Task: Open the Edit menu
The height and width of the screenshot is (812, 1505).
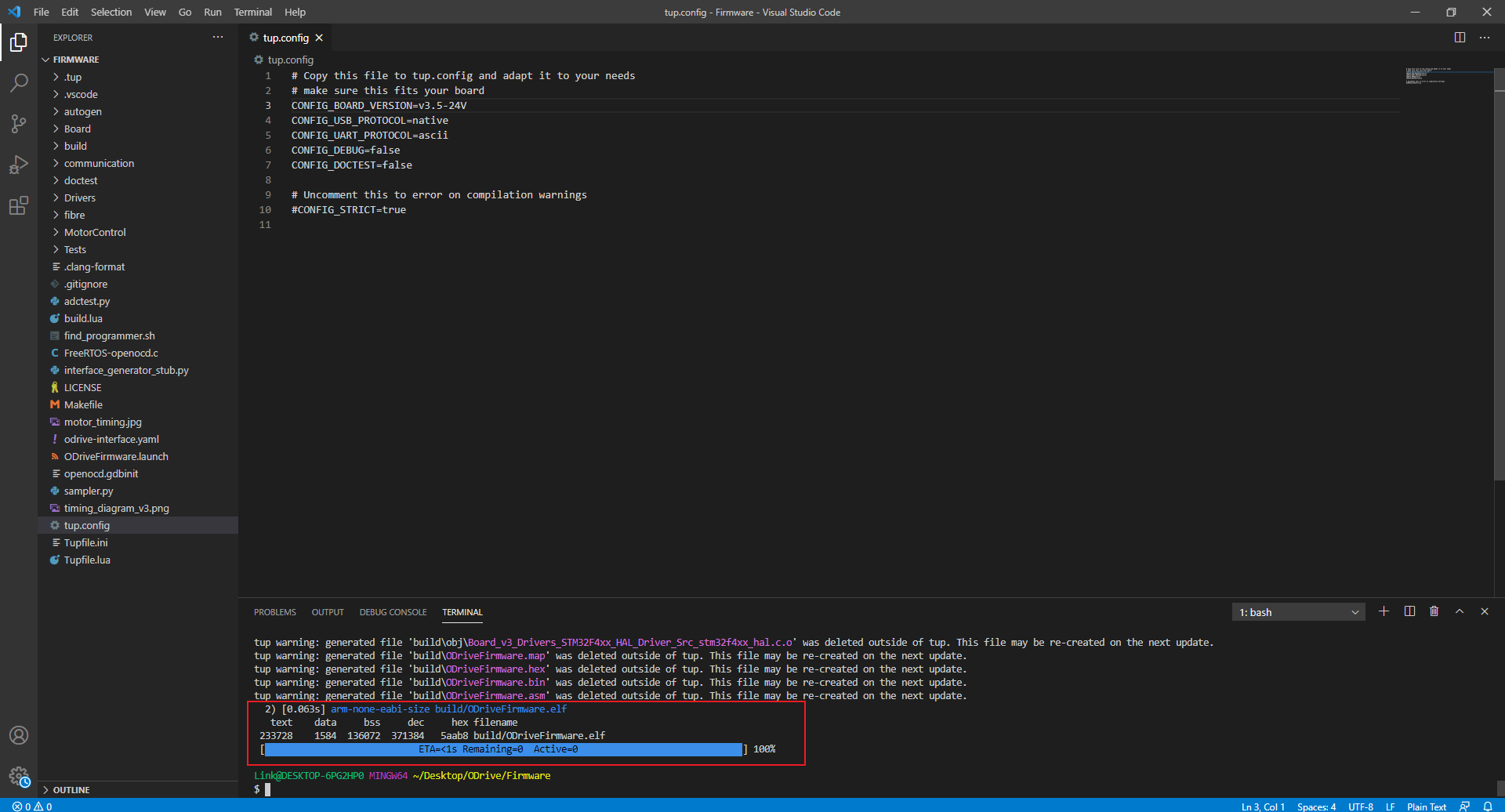Action: click(x=70, y=12)
